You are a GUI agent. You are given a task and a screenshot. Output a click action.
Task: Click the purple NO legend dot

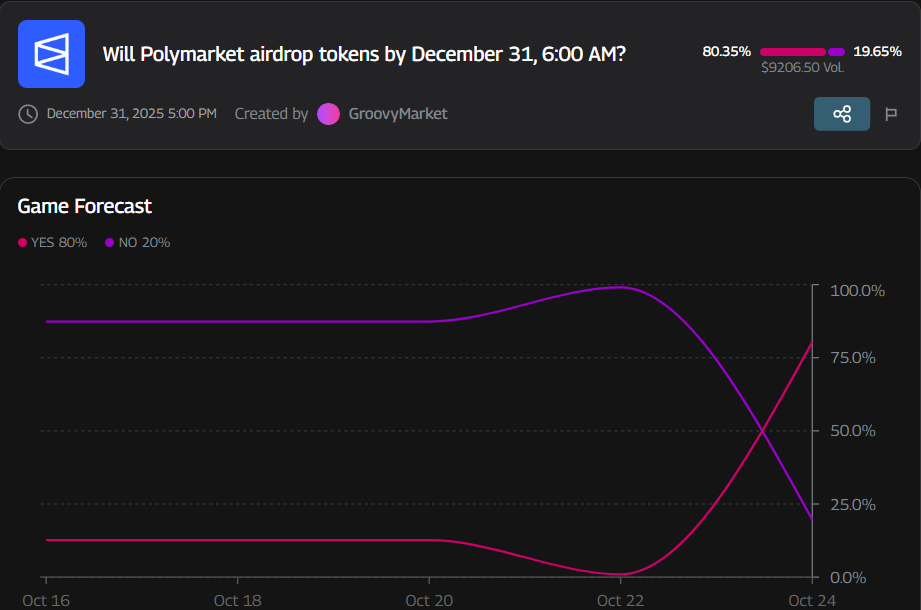click(109, 242)
